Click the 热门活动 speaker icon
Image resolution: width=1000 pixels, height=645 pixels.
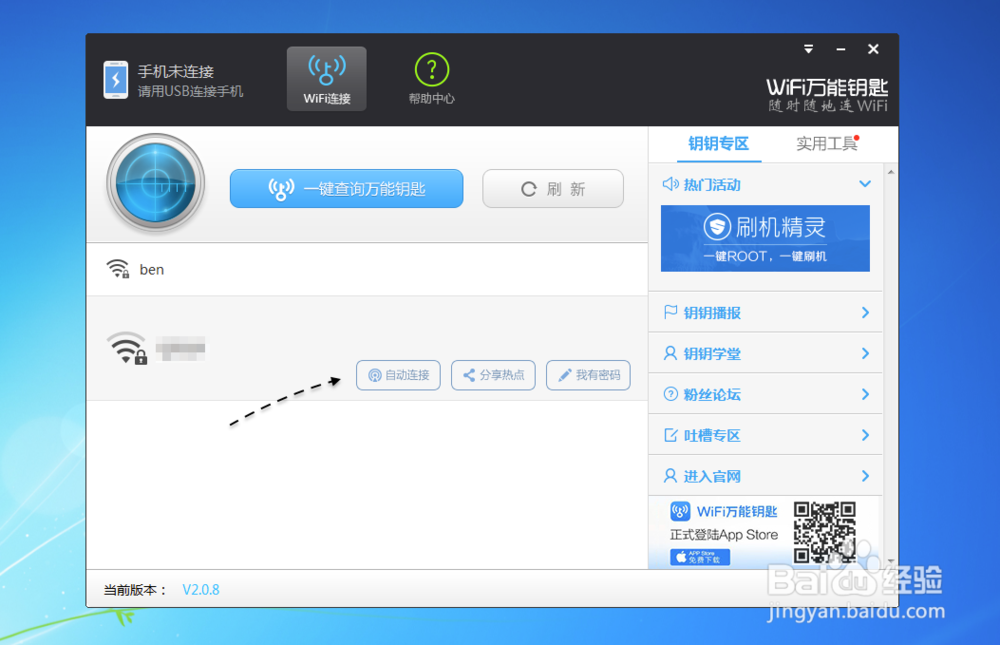[x=670, y=184]
